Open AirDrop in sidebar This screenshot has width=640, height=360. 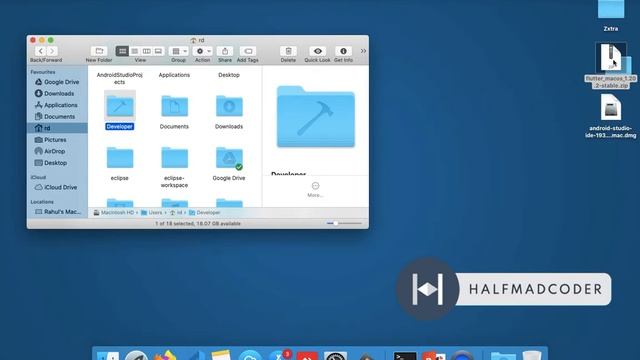(57, 151)
